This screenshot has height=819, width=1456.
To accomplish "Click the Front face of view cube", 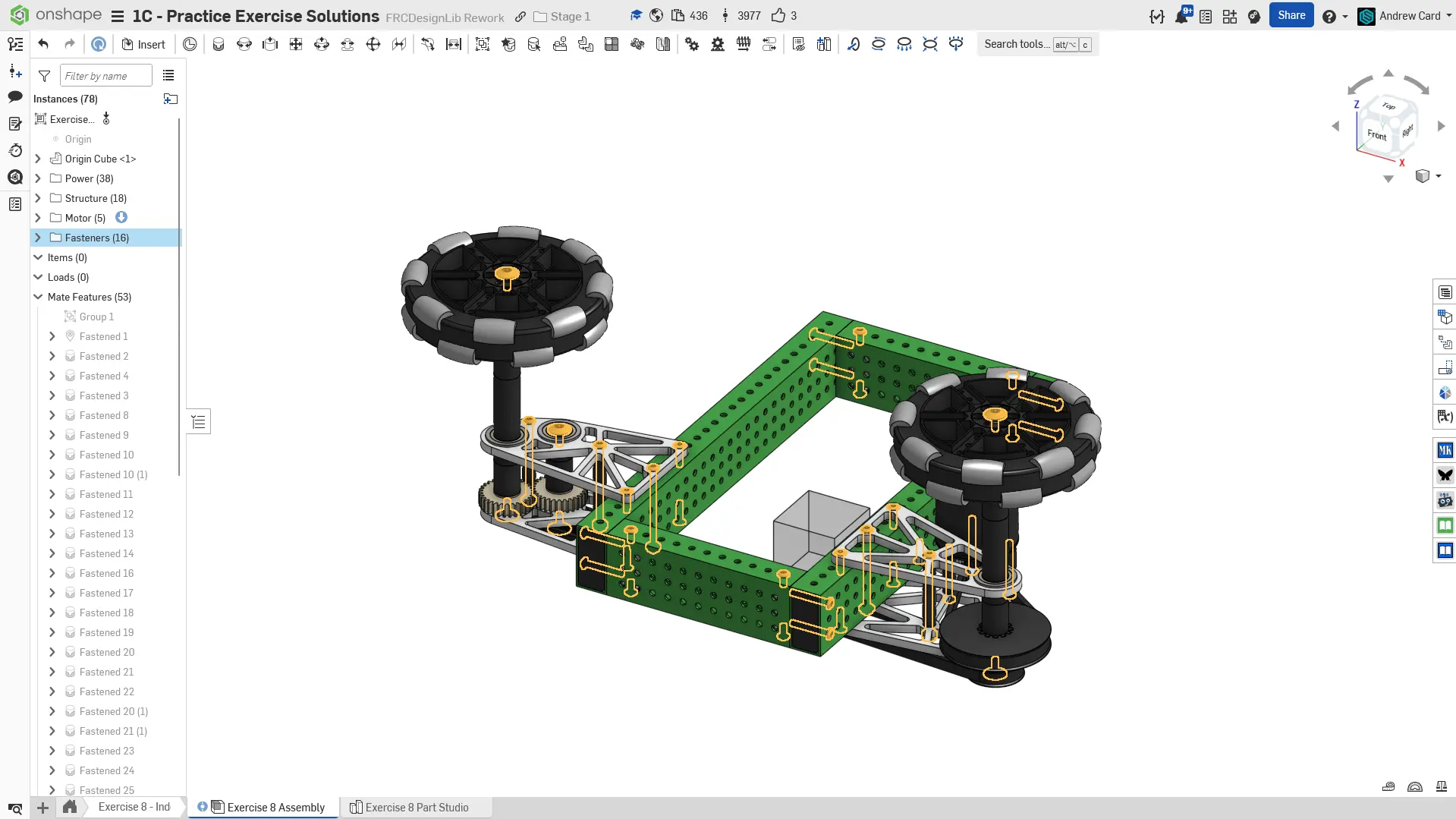I will [x=1376, y=134].
